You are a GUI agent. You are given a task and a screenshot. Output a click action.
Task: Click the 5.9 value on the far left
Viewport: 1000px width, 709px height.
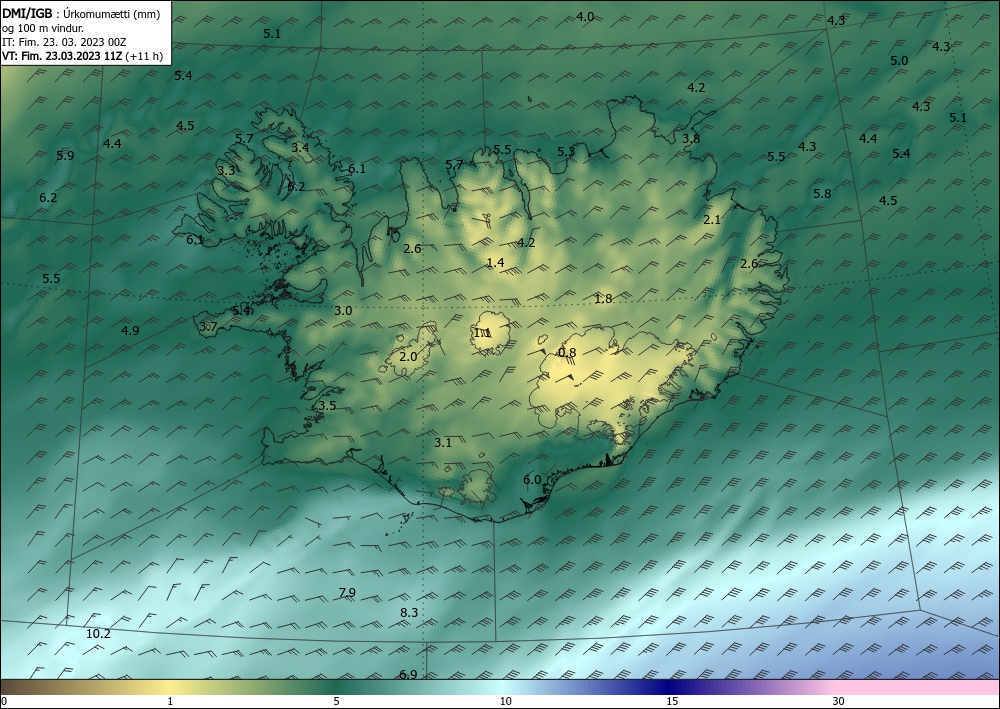pyautogui.click(x=65, y=155)
